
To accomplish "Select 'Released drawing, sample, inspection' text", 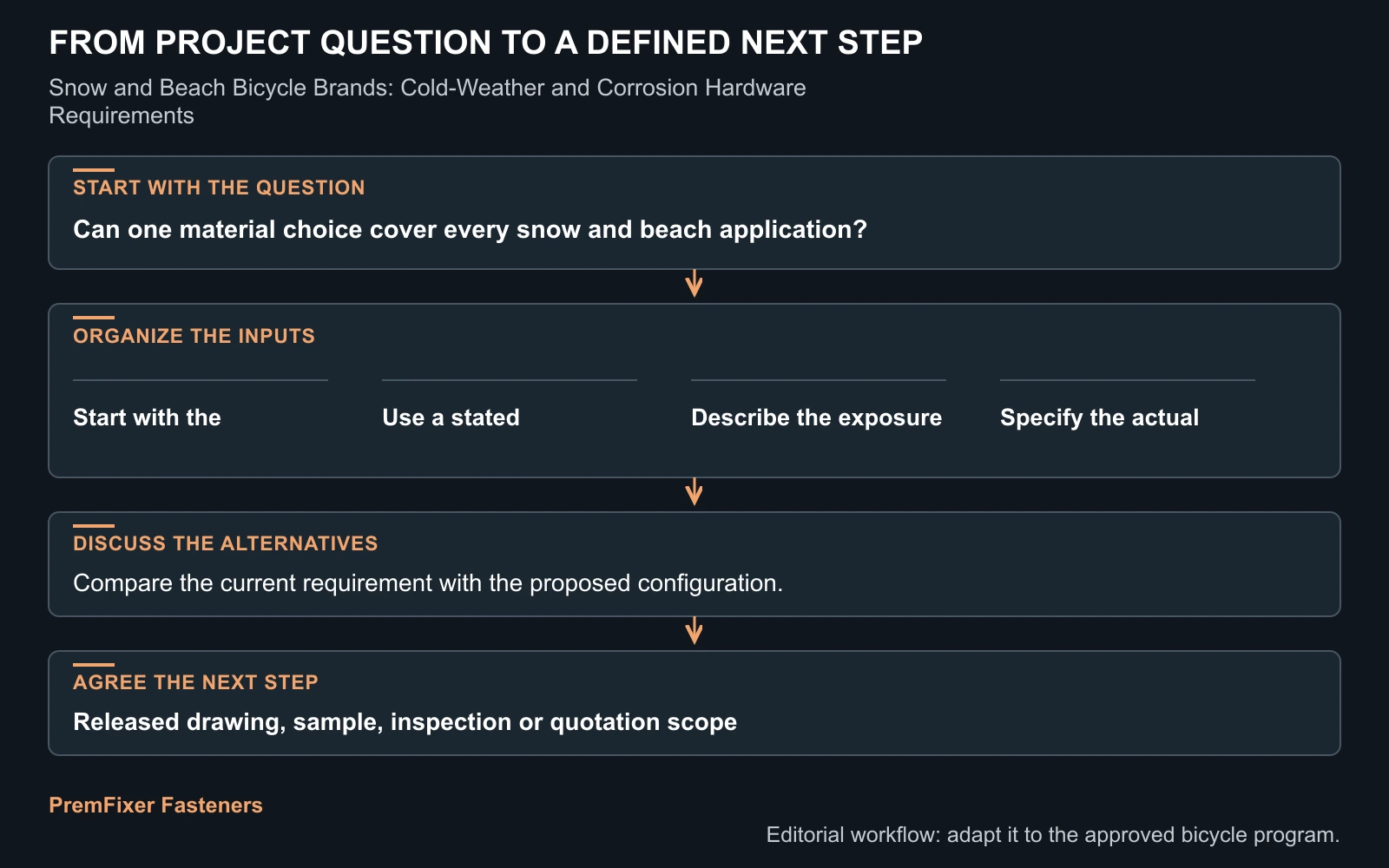I will [x=405, y=722].
